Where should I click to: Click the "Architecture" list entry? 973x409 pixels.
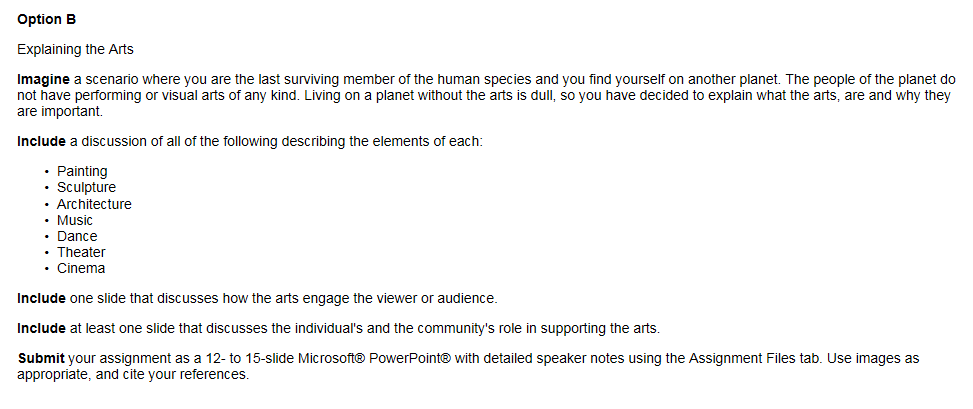click(94, 204)
